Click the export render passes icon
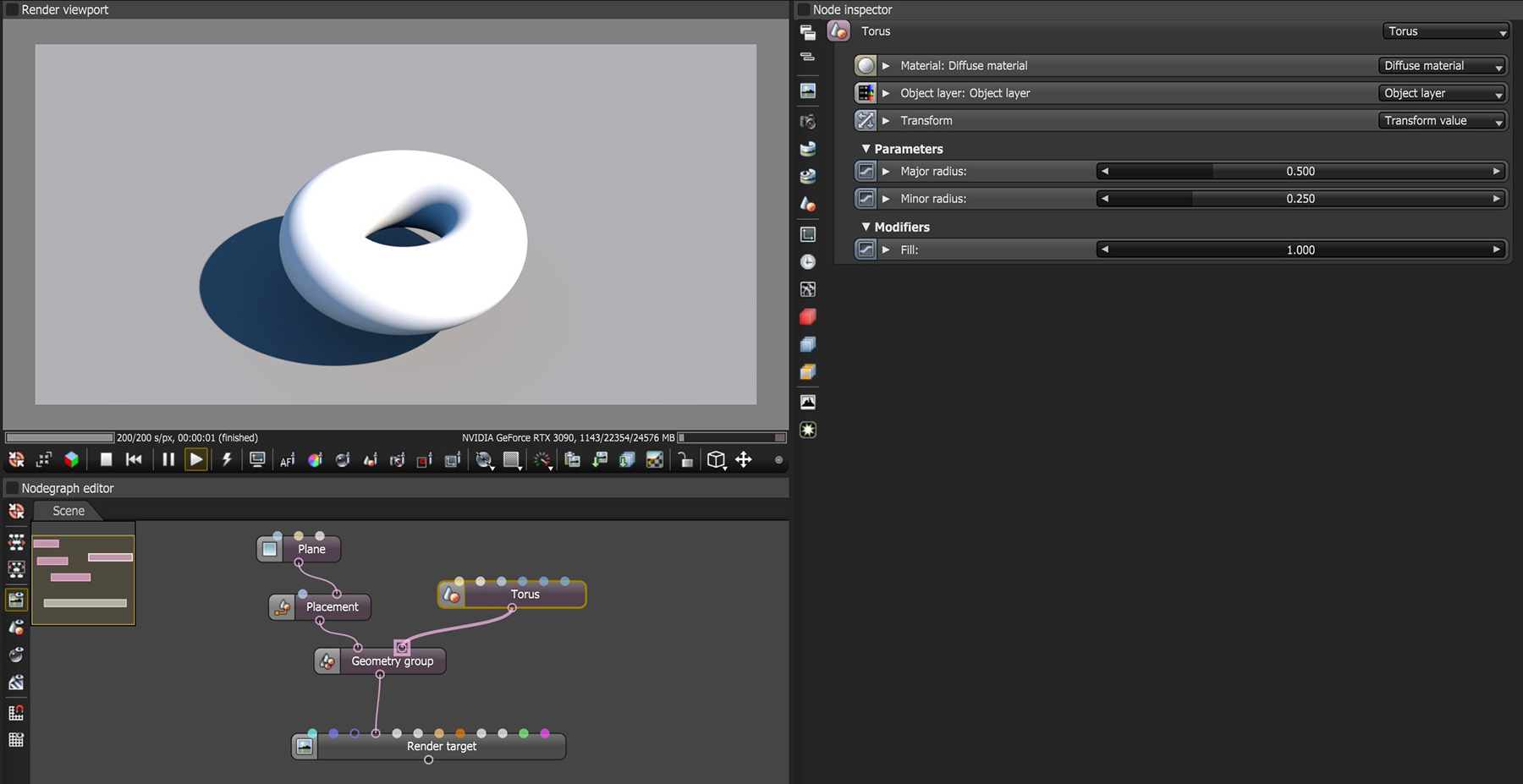The width and height of the screenshot is (1523, 784). click(x=627, y=459)
